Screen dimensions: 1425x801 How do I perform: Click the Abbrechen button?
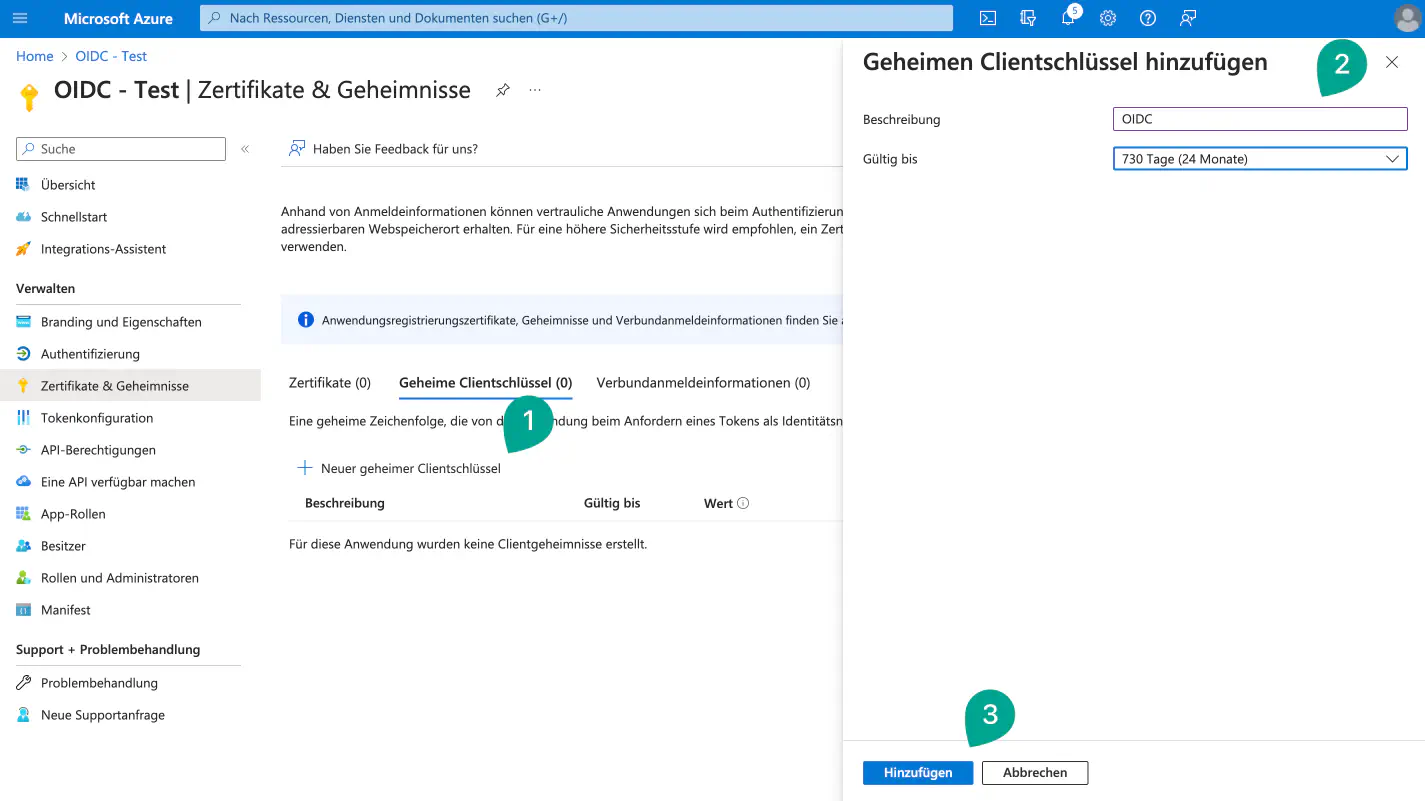(x=1035, y=773)
